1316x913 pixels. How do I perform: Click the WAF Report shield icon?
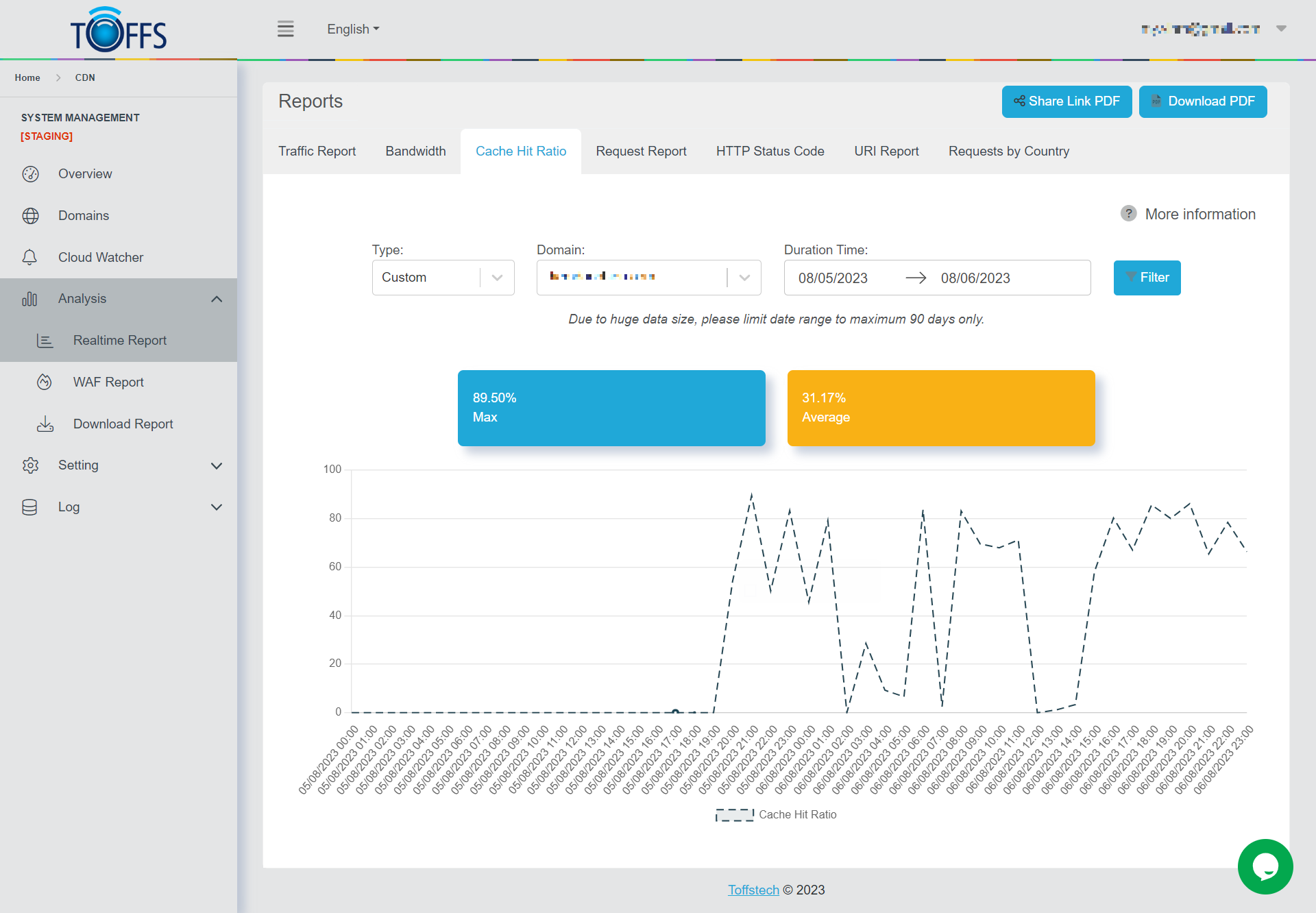tap(45, 382)
